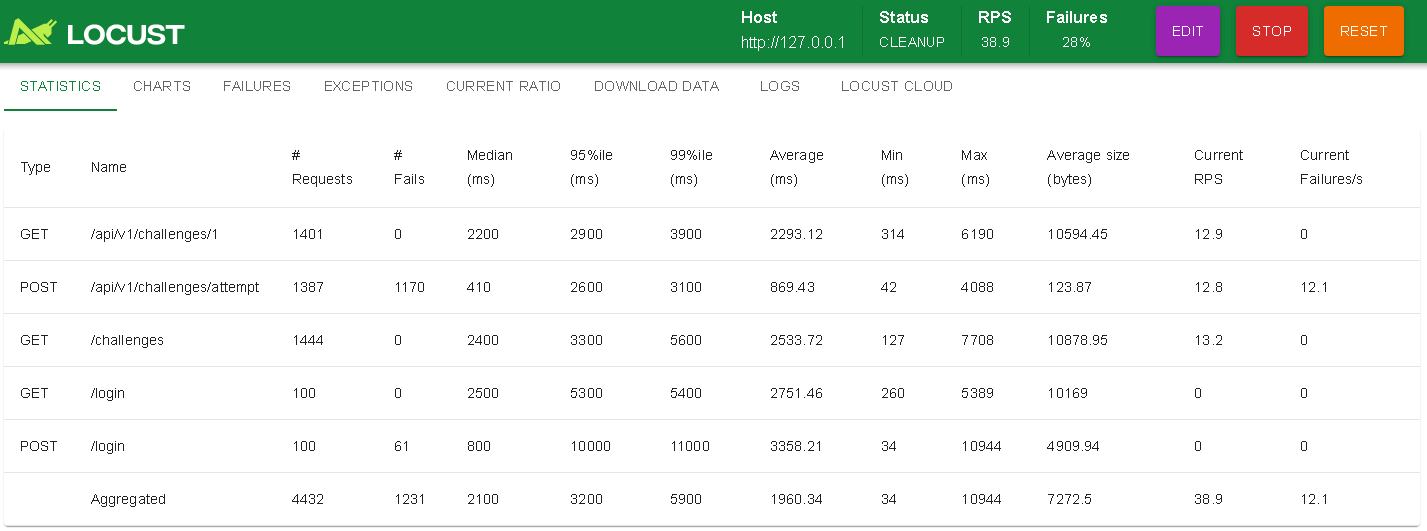Reset the statistics with Reset button
Viewport: 1427px width, 531px height.
(x=1364, y=31)
